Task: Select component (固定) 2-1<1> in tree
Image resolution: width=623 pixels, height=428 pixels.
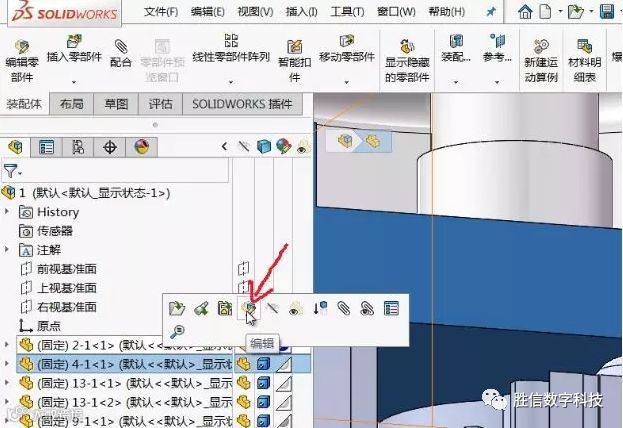Action: [x=124, y=345]
